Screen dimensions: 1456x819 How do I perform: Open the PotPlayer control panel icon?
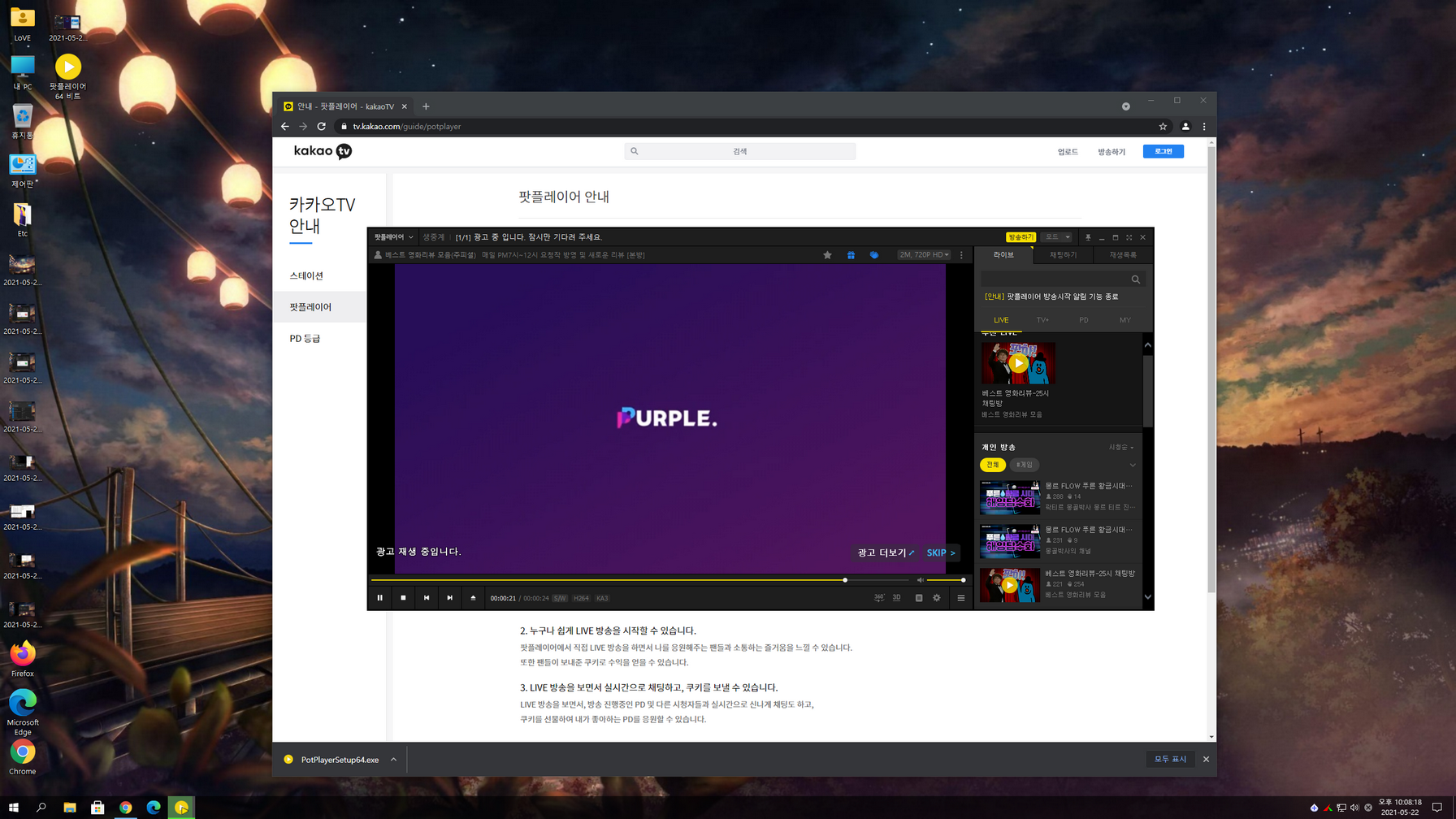coord(919,598)
